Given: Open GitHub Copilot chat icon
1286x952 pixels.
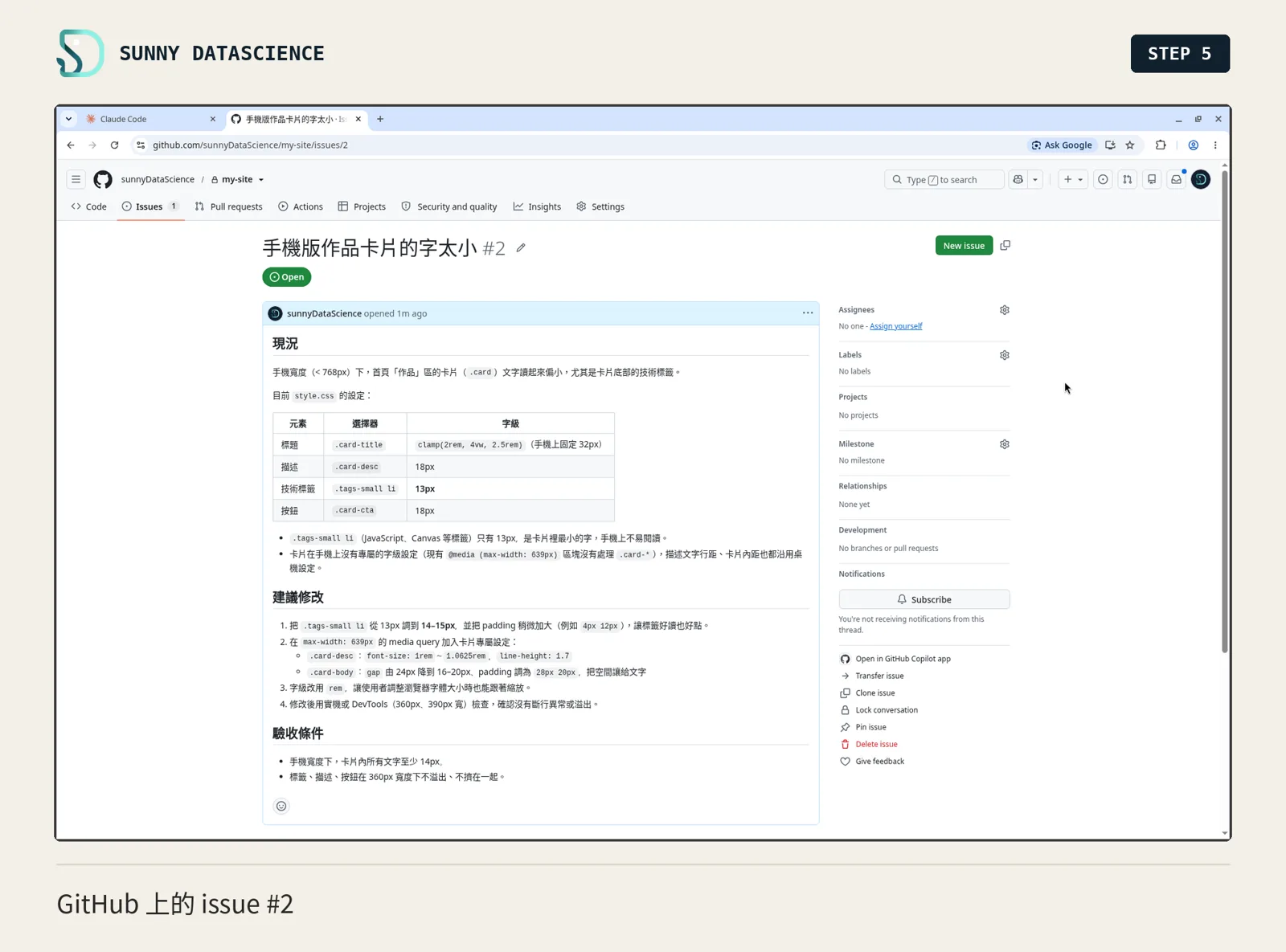Looking at the screenshot, I should click(1018, 180).
